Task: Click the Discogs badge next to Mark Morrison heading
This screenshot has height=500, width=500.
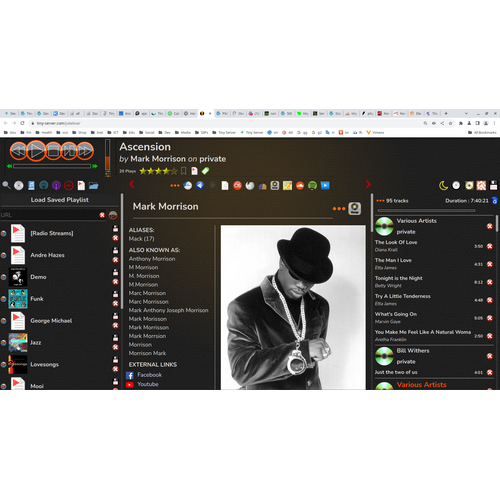Action: point(355,208)
